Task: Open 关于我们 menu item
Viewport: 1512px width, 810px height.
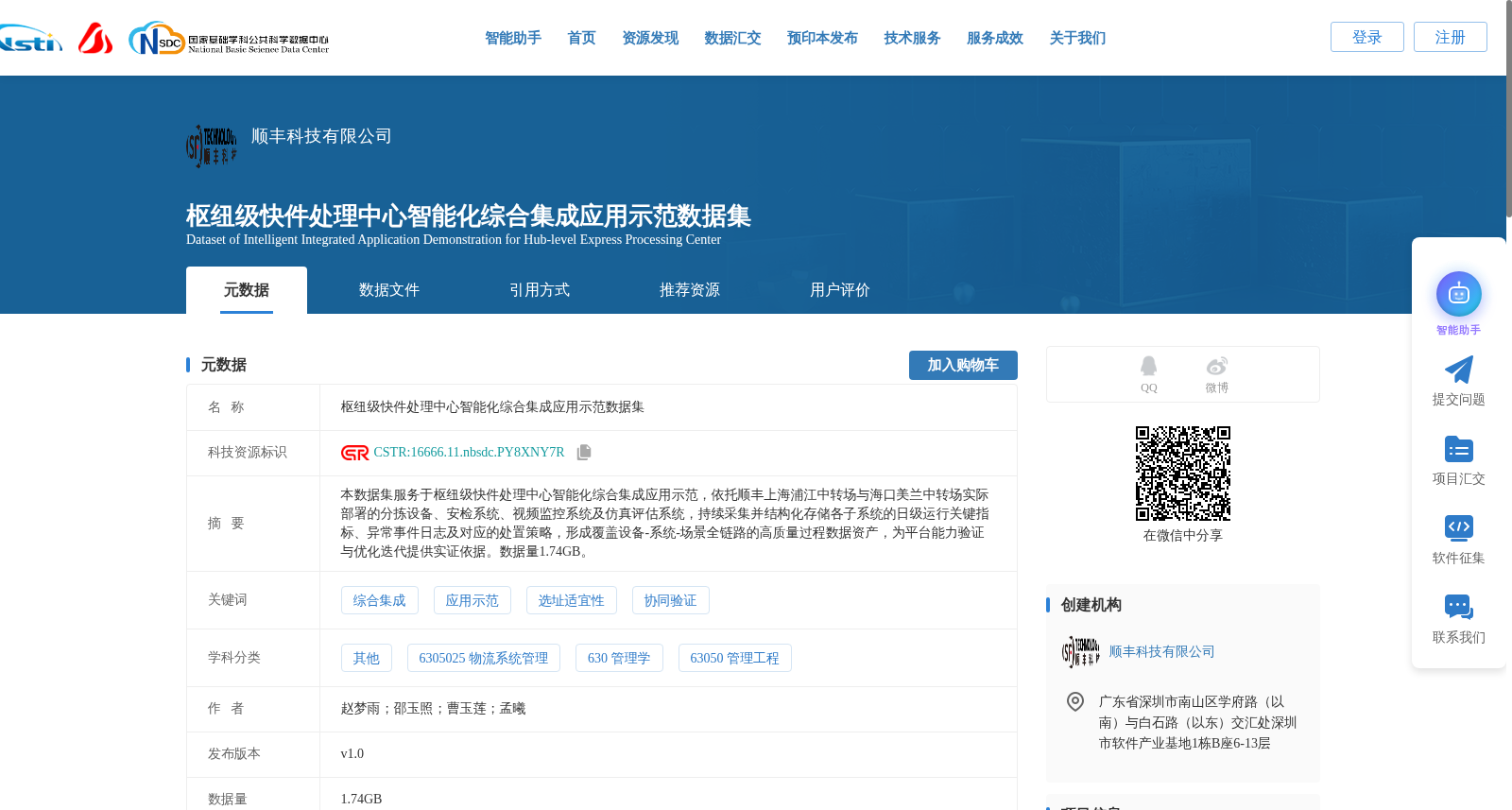Action: point(1077,38)
